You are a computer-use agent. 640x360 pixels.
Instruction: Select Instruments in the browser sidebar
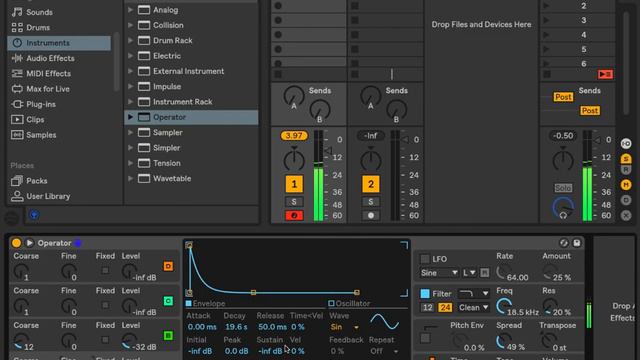tap(59, 43)
